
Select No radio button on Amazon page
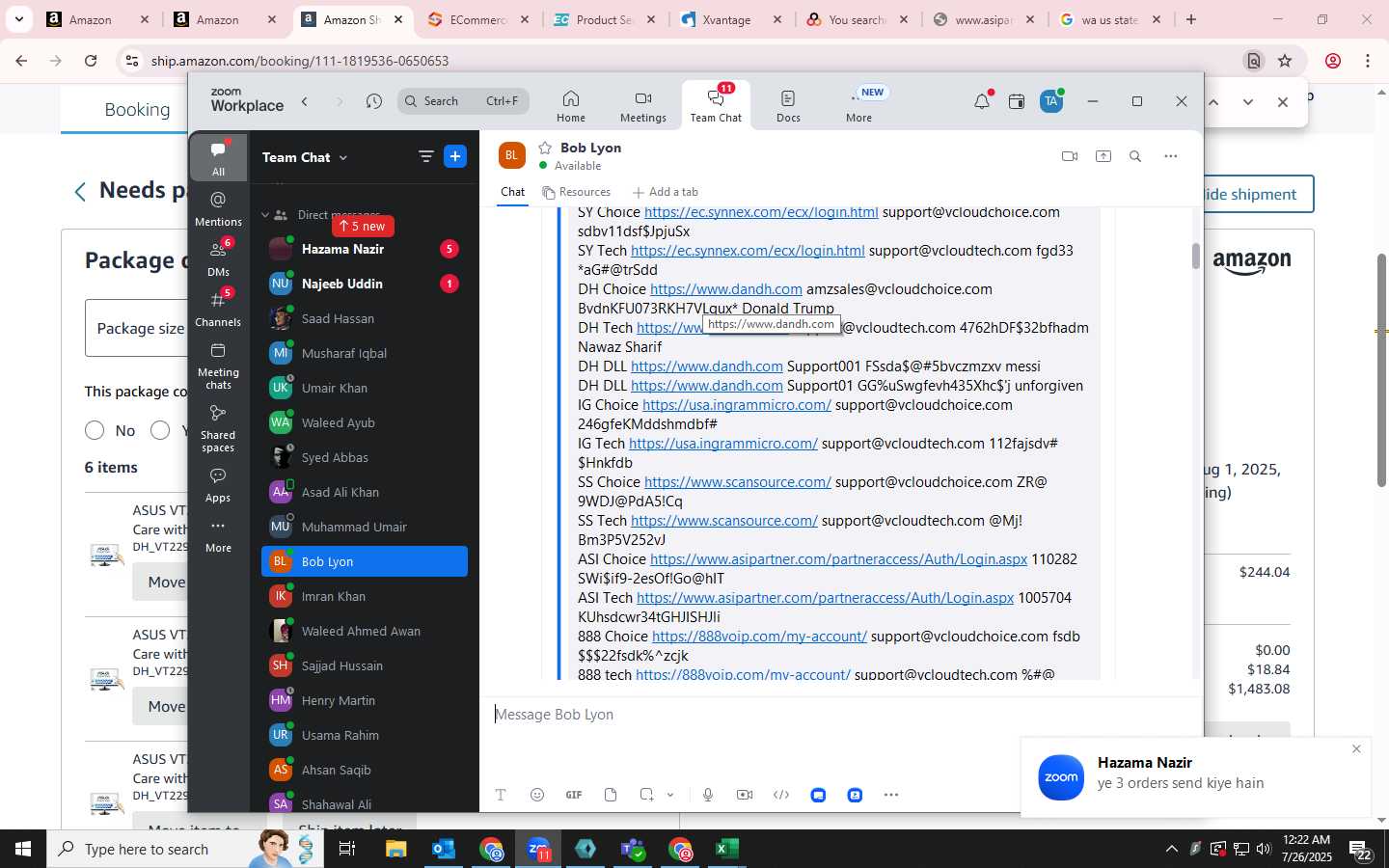coord(95,430)
